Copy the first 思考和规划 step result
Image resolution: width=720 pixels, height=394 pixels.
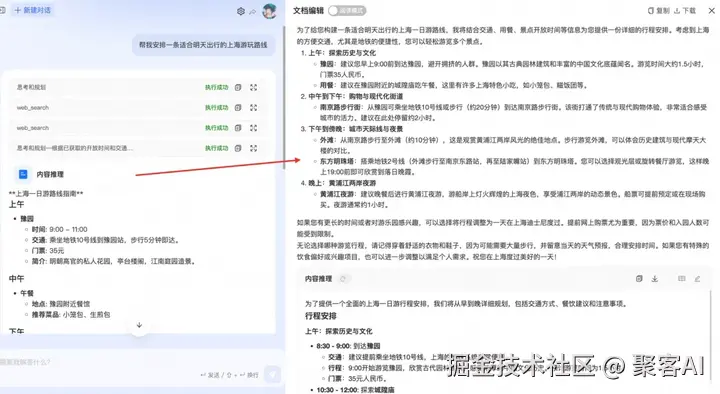click(238, 87)
